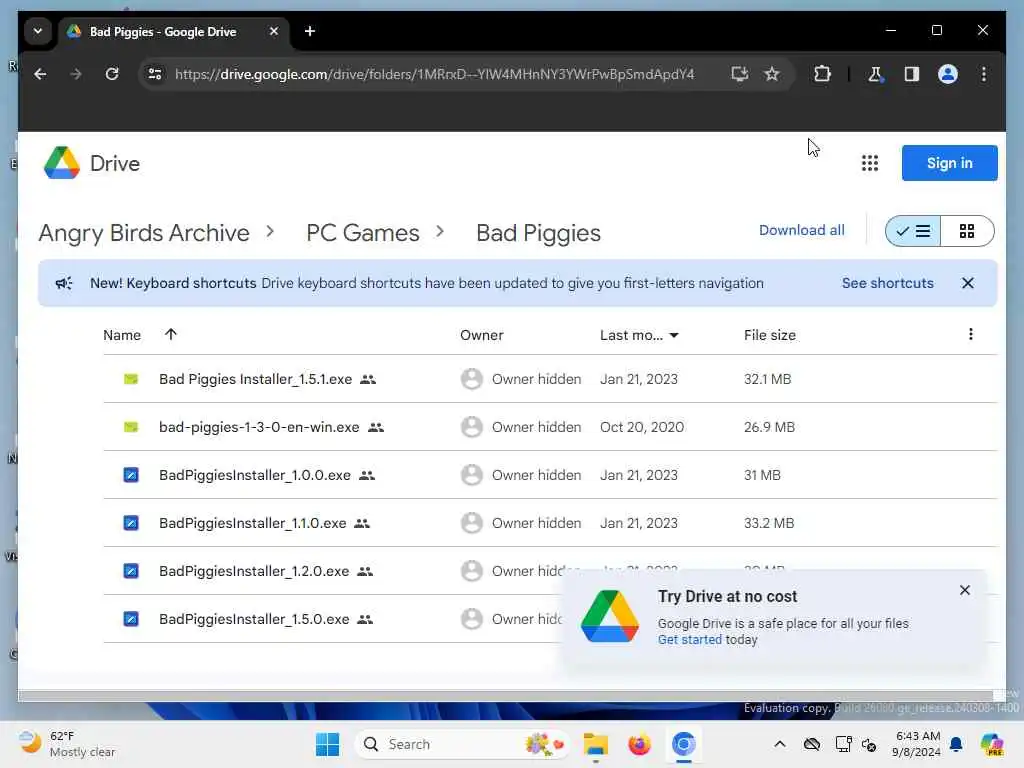Sort by the Name column header
The width and height of the screenshot is (1024, 768).
pyautogui.click(x=122, y=335)
